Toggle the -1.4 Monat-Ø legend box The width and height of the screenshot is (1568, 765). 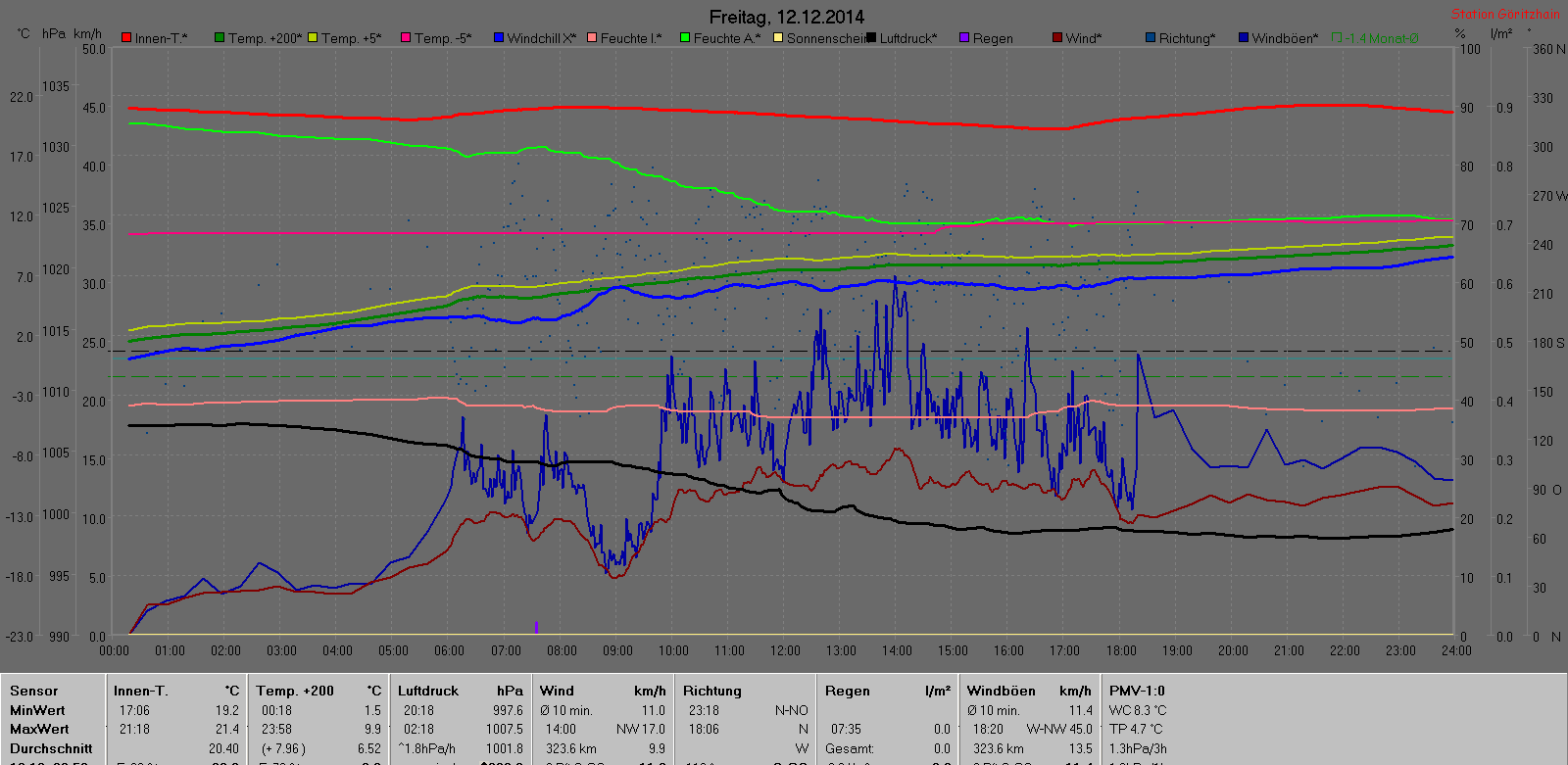1337,38
